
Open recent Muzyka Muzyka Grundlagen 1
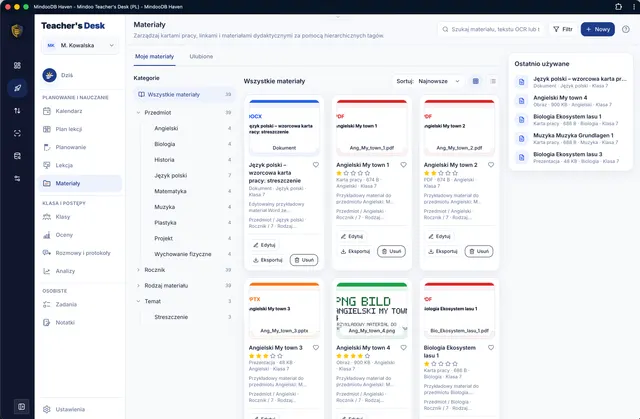pyautogui.click(x=571, y=138)
